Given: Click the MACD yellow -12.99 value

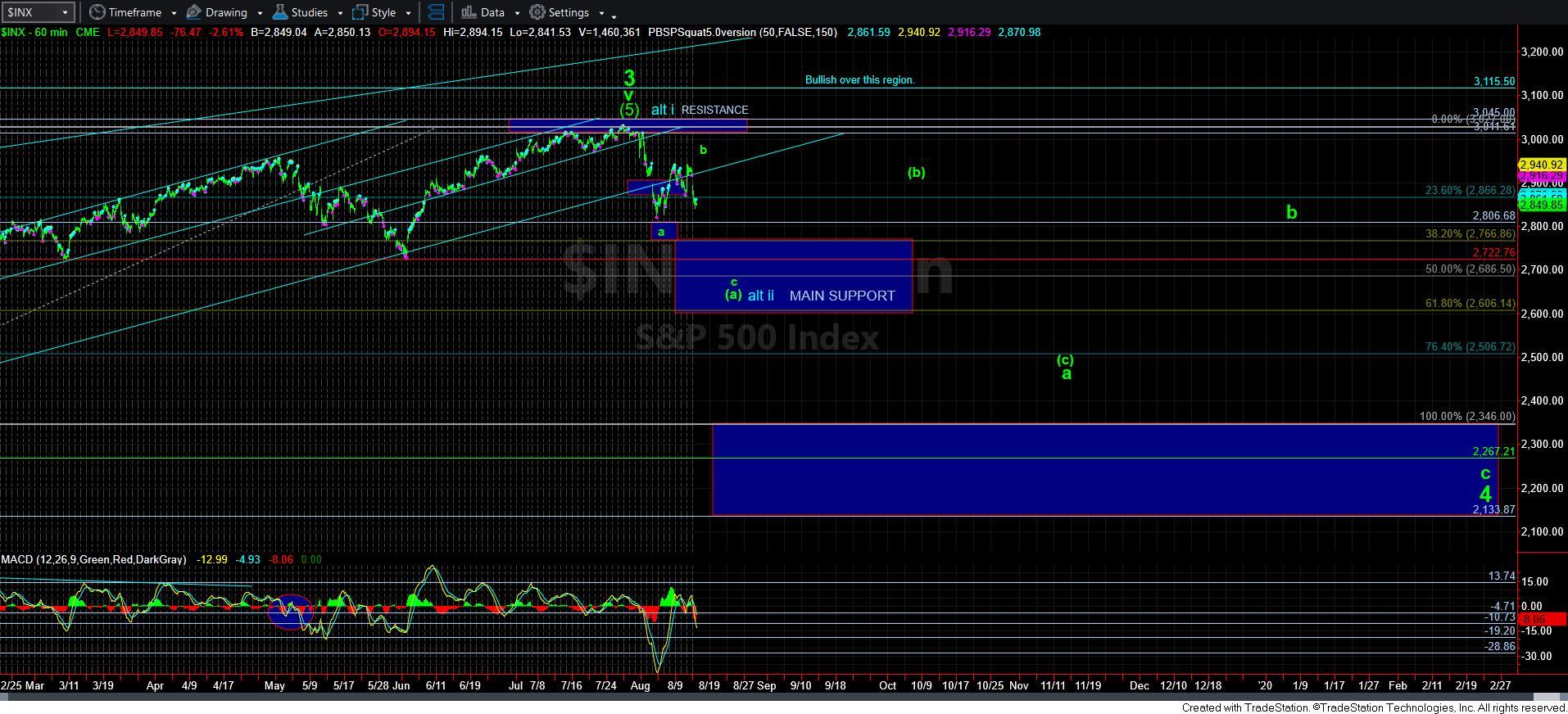Looking at the screenshot, I should tap(213, 559).
